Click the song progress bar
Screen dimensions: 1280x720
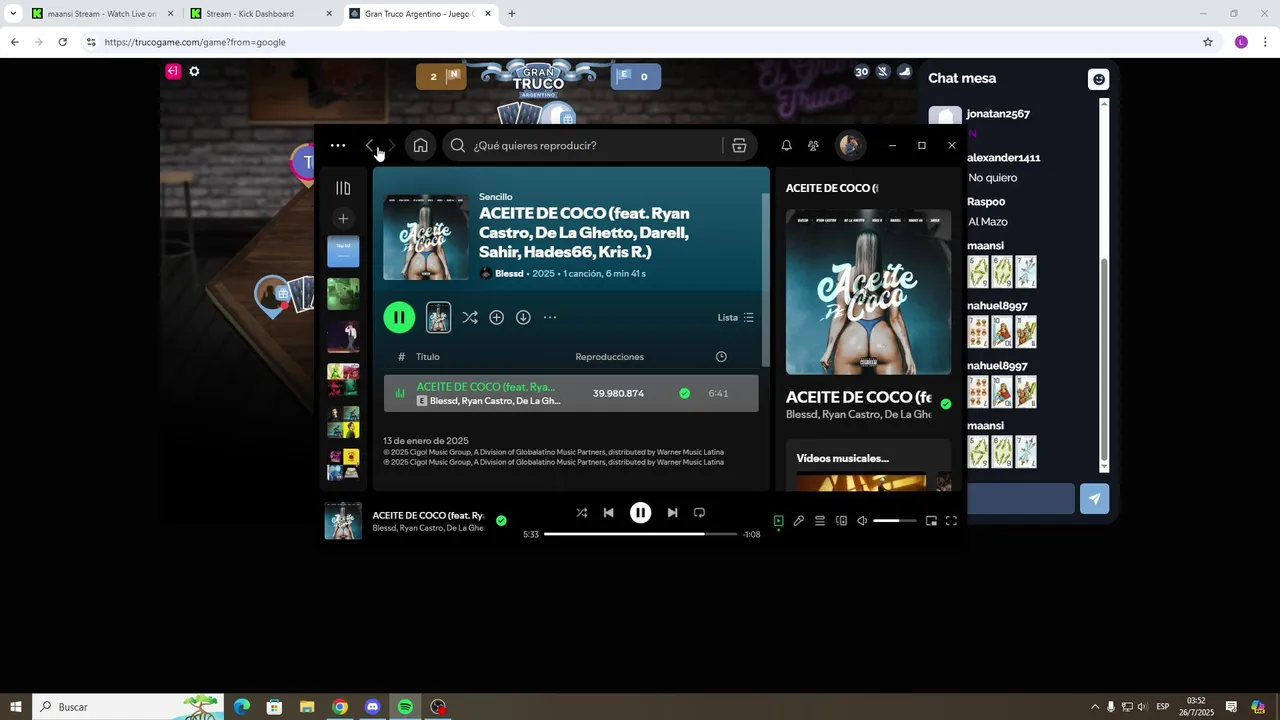[x=640, y=534]
